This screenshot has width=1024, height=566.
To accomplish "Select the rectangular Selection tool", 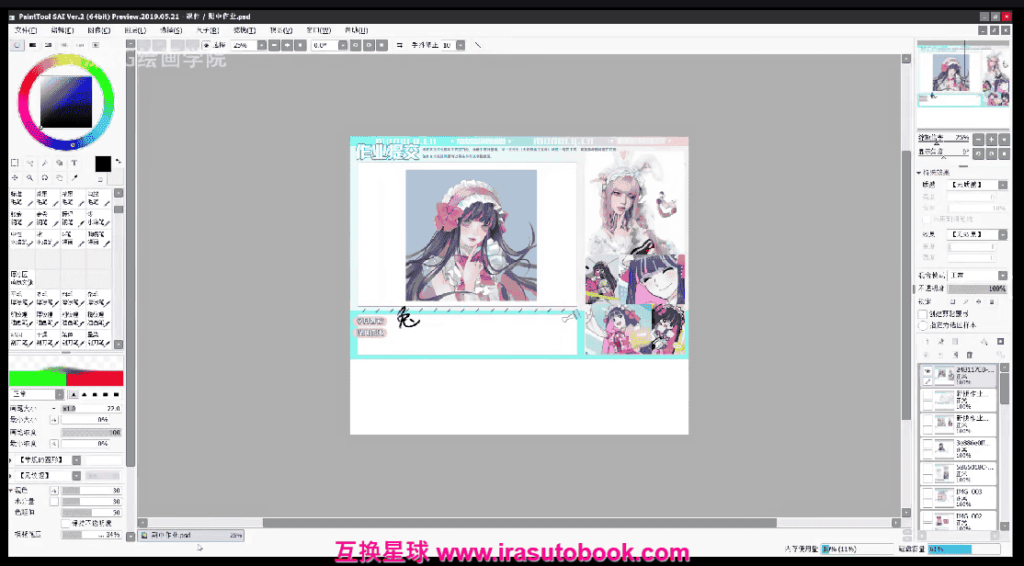I will pos(14,163).
